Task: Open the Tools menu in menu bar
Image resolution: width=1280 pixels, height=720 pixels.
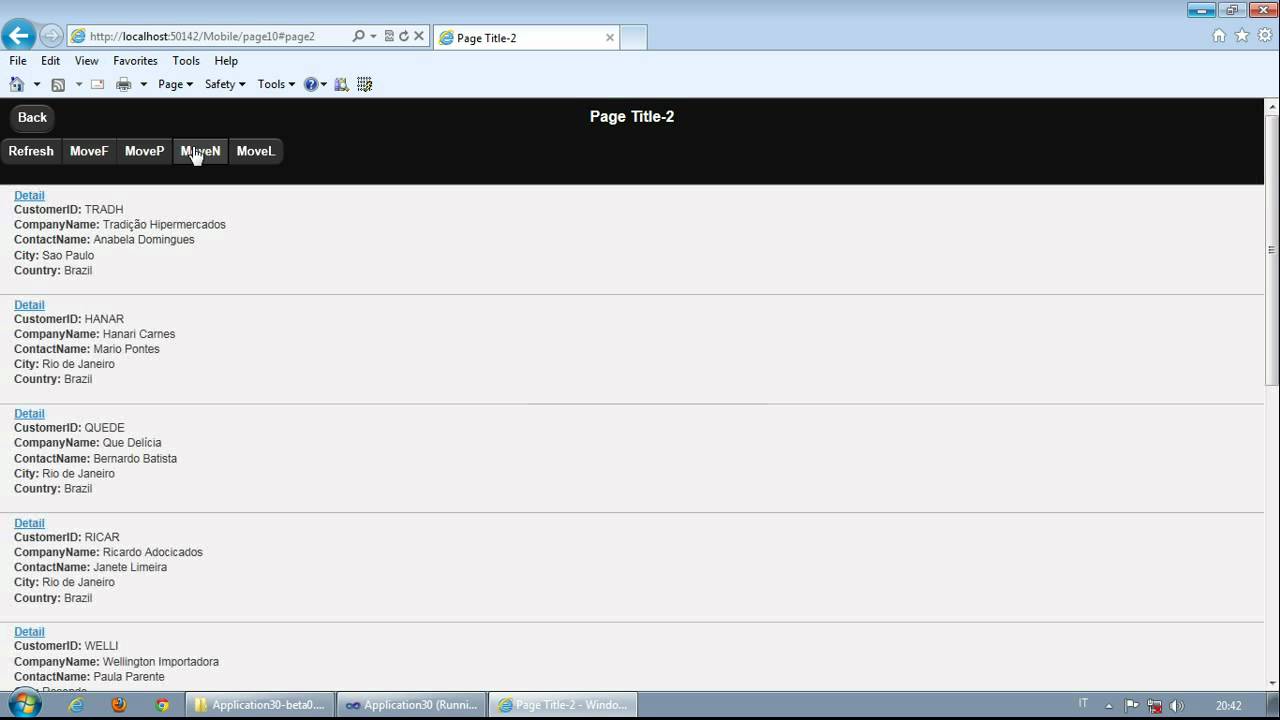Action: click(186, 61)
